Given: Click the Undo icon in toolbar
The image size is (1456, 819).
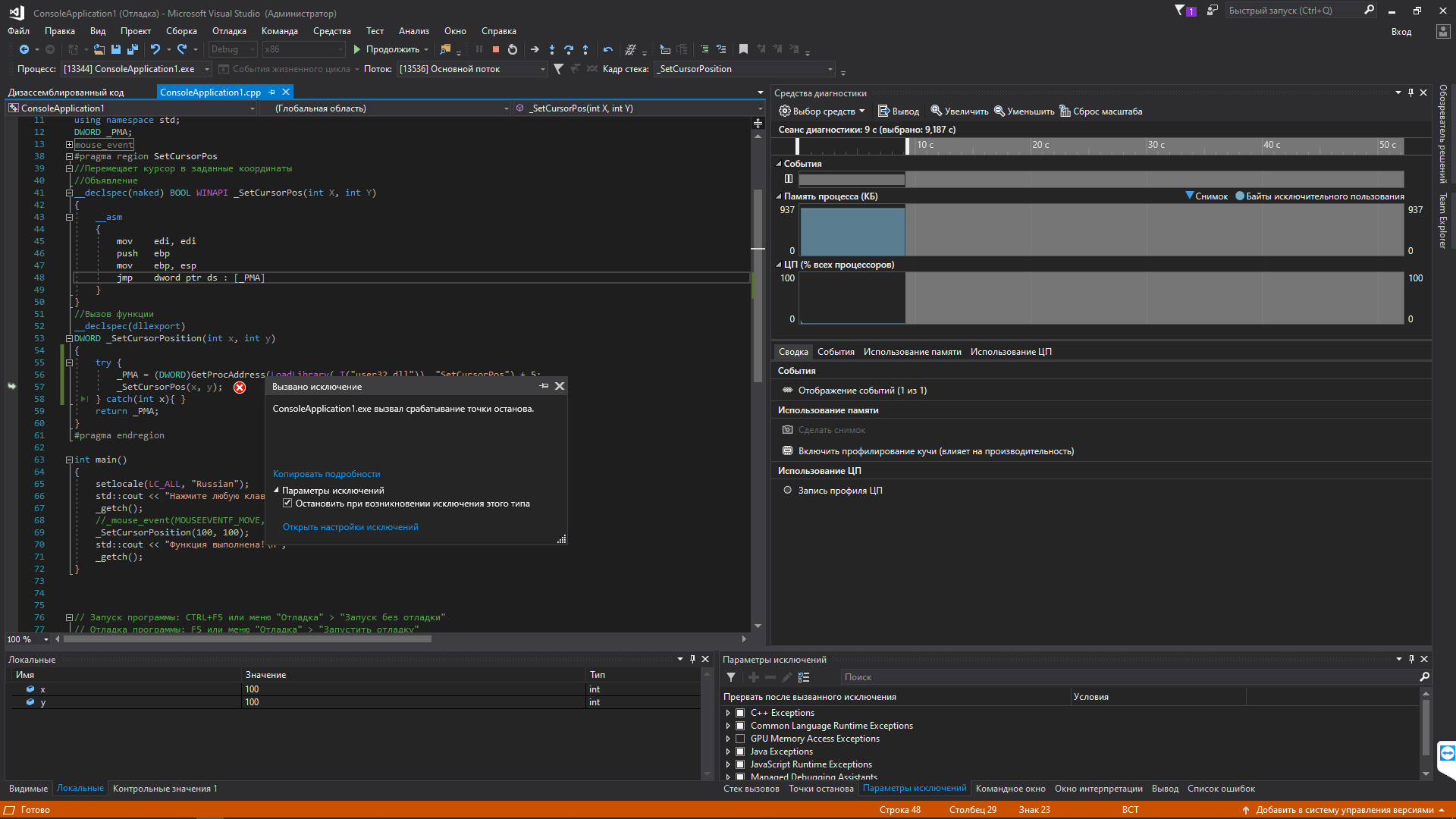Looking at the screenshot, I should point(155,49).
